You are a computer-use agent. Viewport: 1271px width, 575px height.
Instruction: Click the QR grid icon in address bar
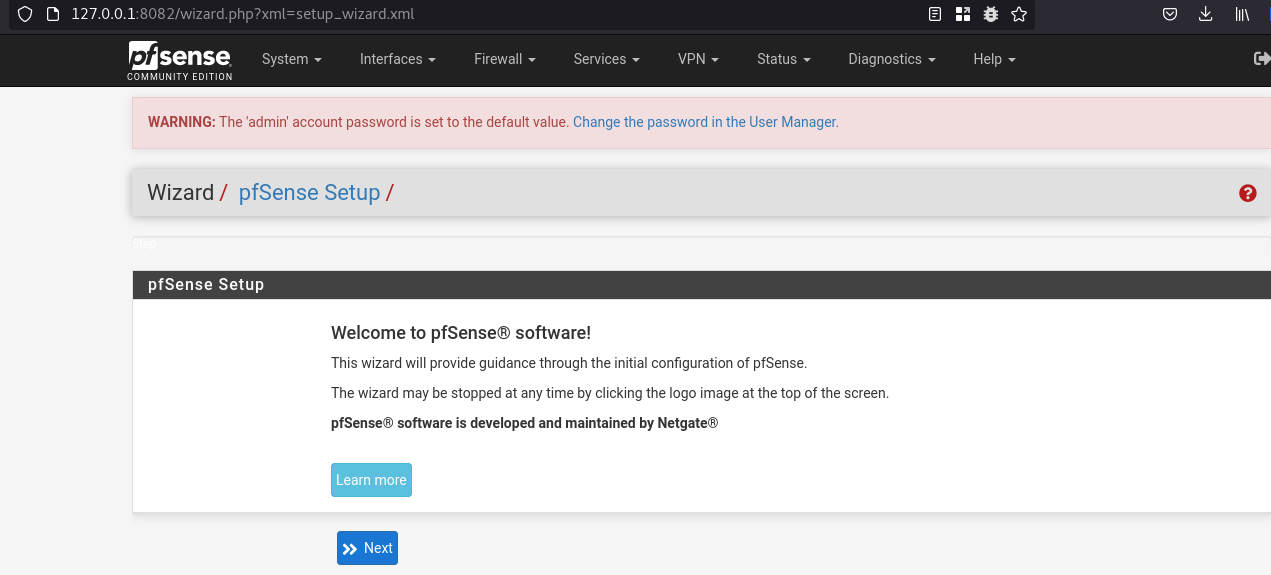963,14
